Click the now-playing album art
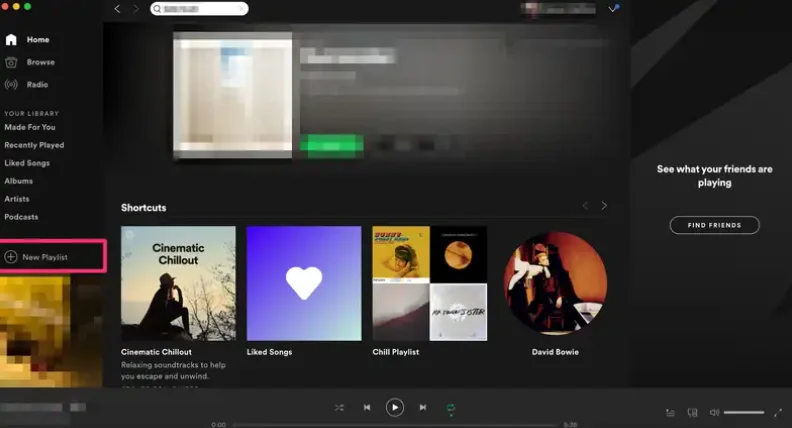 (x=51, y=331)
